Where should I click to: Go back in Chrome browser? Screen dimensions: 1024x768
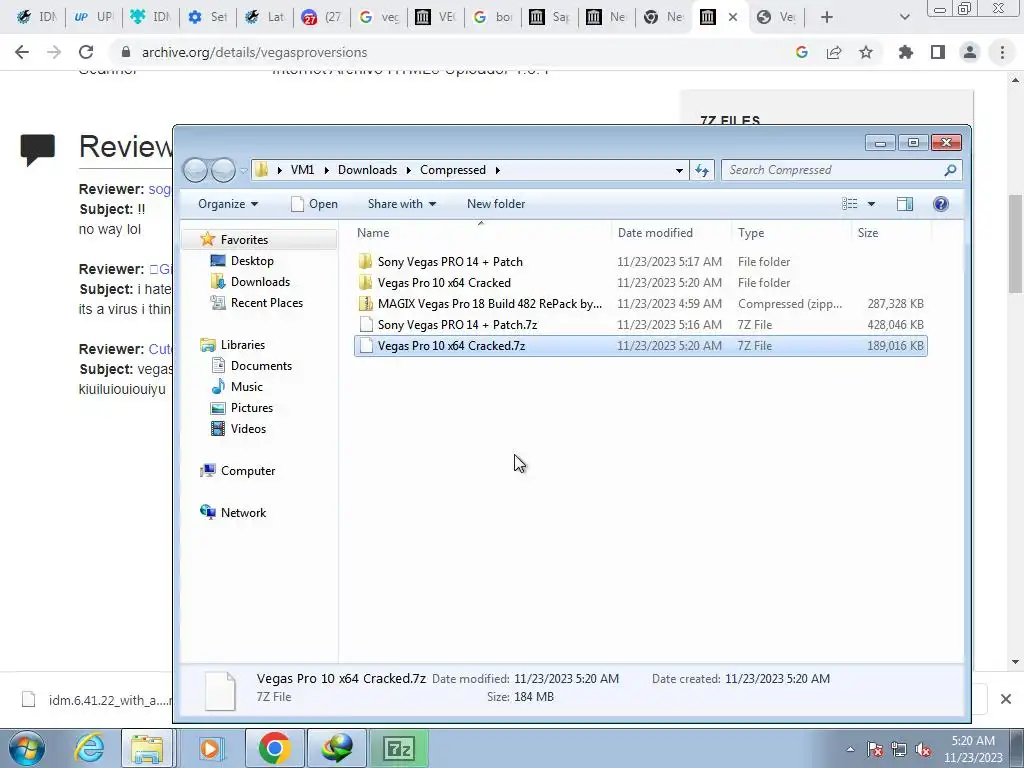22,52
